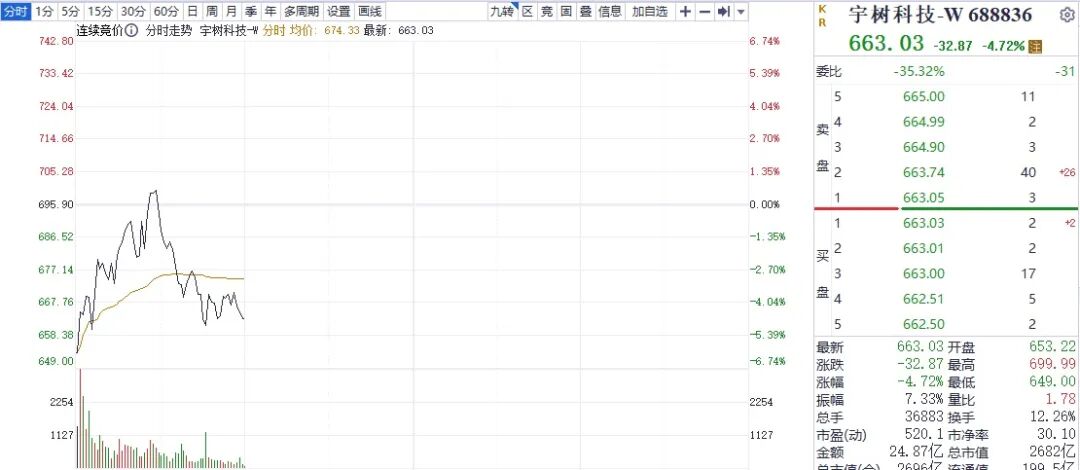Select sell level 3 price 664.90
The width and height of the screenshot is (1080, 470).
(924, 147)
